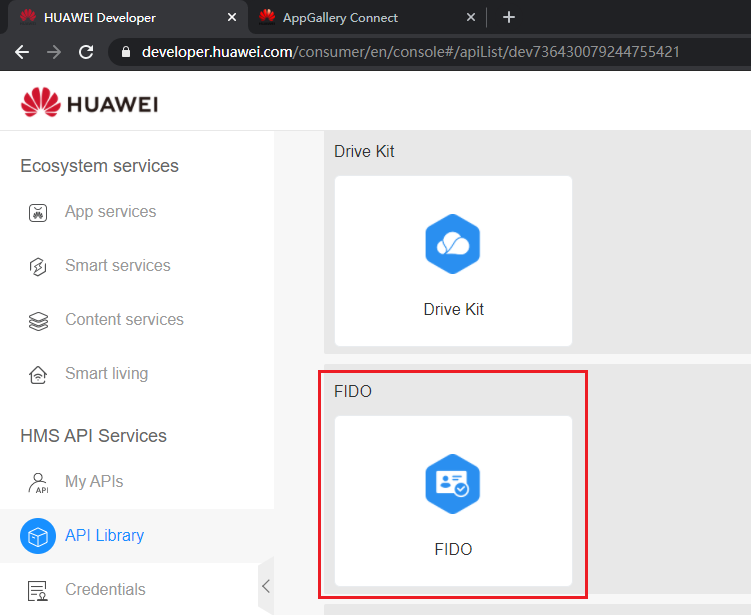751x615 pixels.
Task: Click the Smart living house icon
Action: 38,374
